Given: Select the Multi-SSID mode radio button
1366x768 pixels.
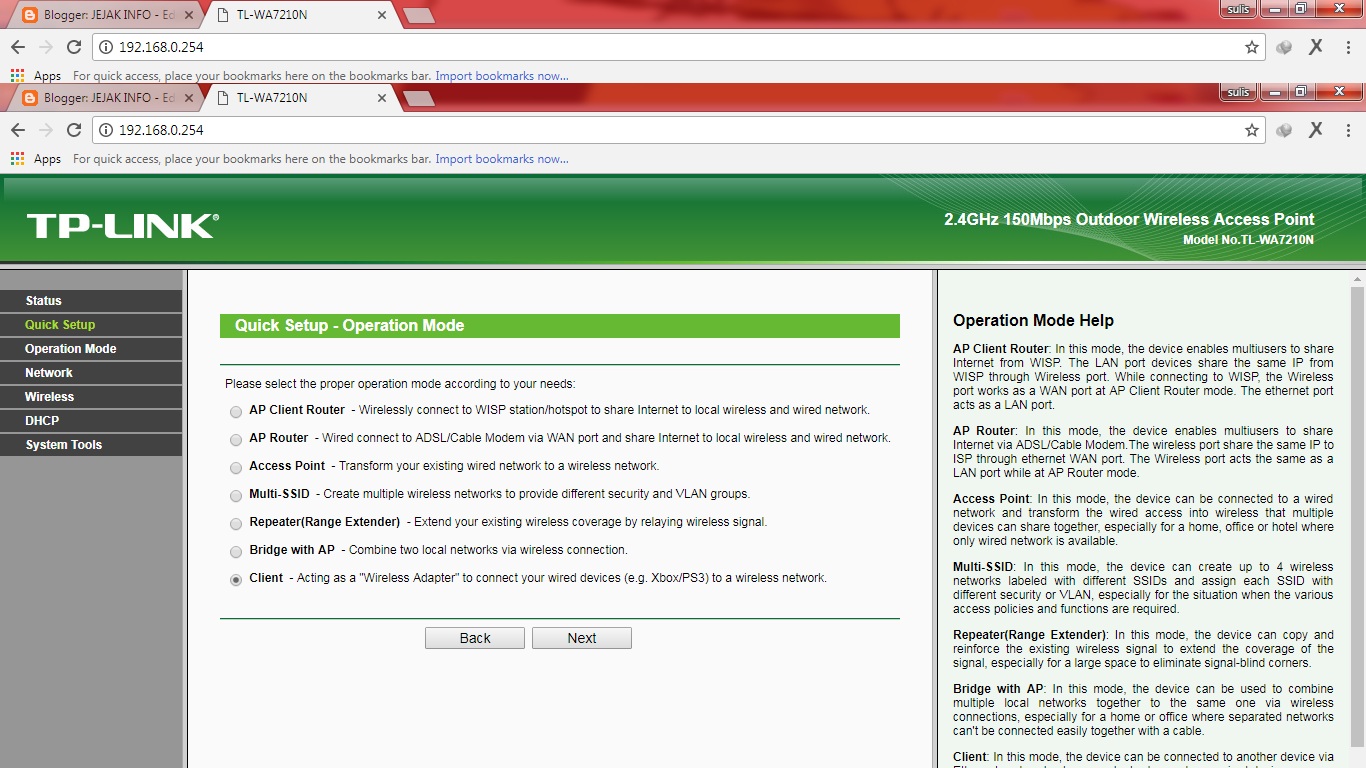Looking at the screenshot, I should click(236, 496).
